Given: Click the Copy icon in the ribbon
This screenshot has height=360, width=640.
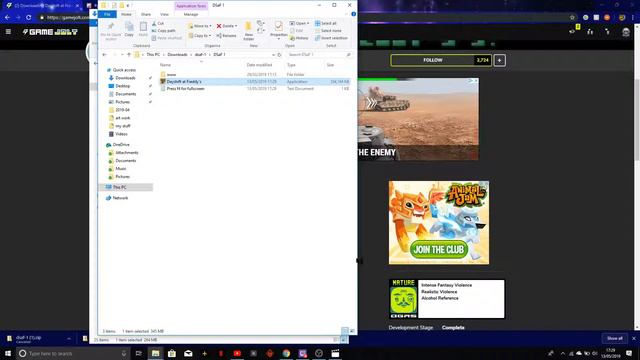Looking at the screenshot, I should 129,27.
